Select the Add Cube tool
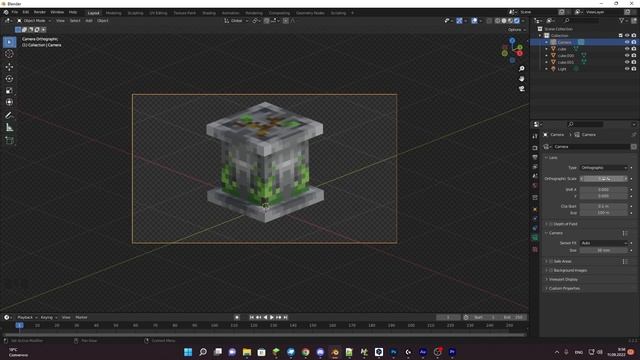 point(9,141)
